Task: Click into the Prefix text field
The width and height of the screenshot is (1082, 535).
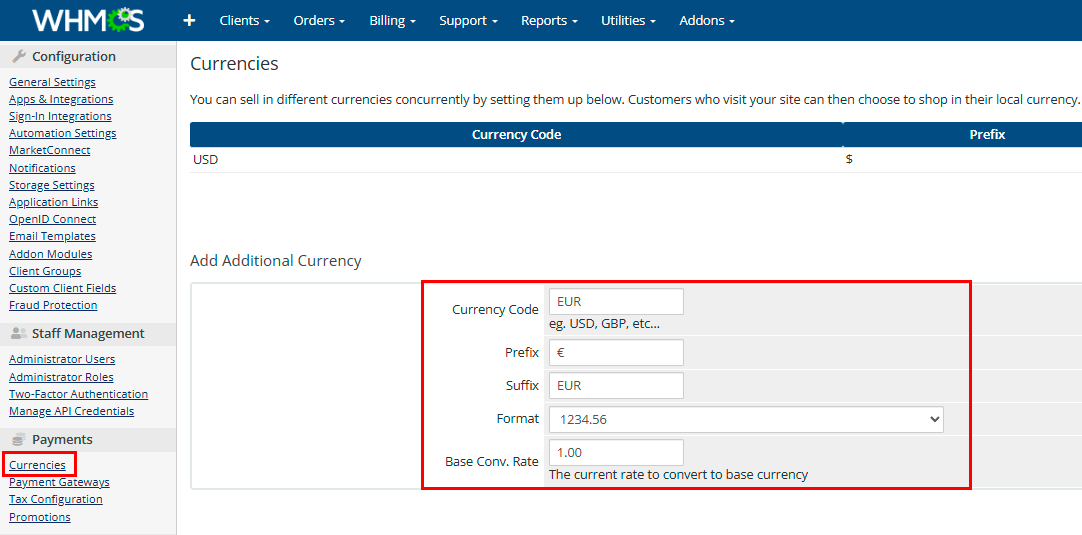Action: (x=616, y=352)
